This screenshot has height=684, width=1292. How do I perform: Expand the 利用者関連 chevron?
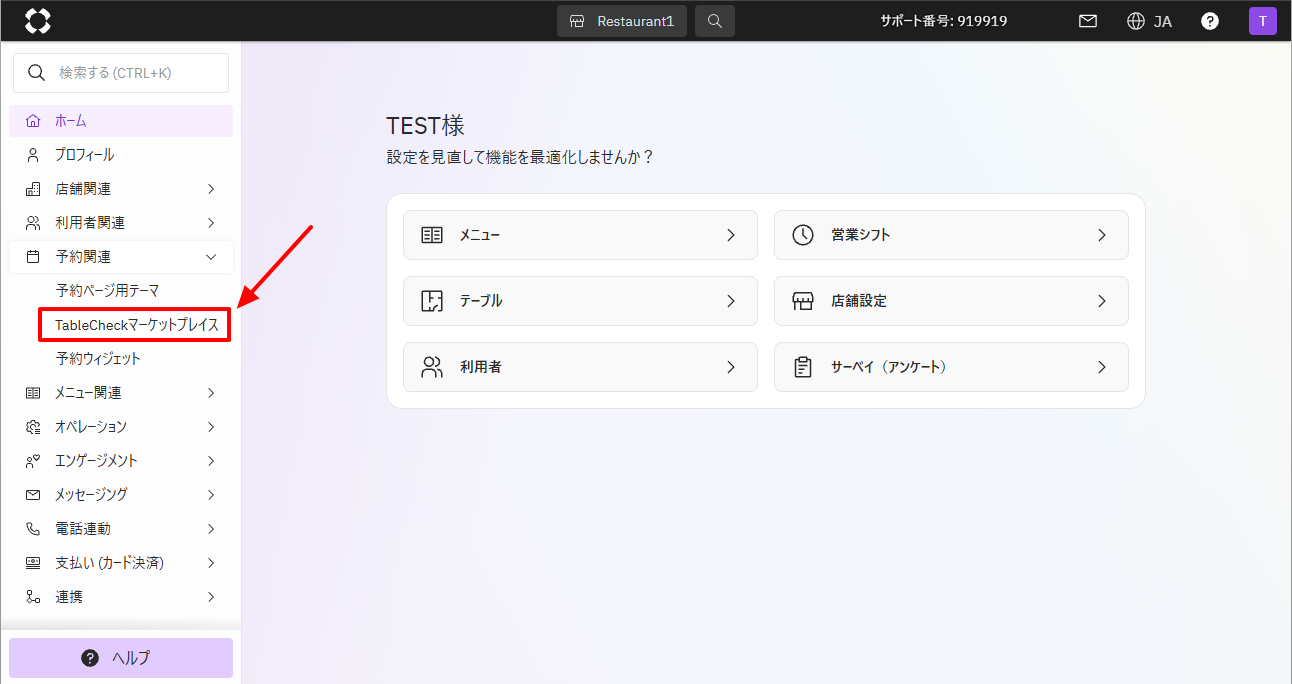[211, 223]
